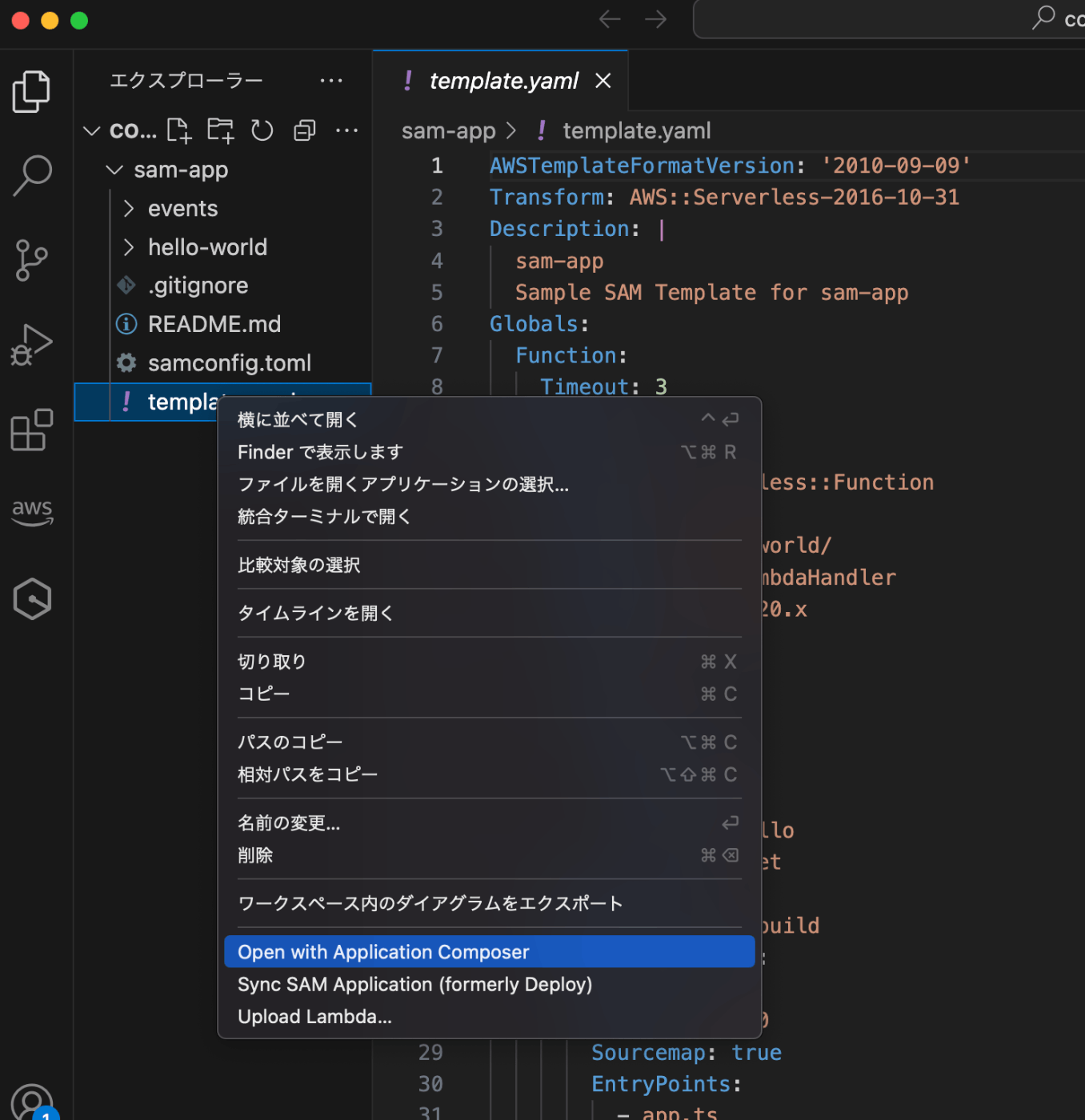The image size is (1085, 1120).
Task: Click Timeout: 3 on line 8
Action: click(x=603, y=387)
